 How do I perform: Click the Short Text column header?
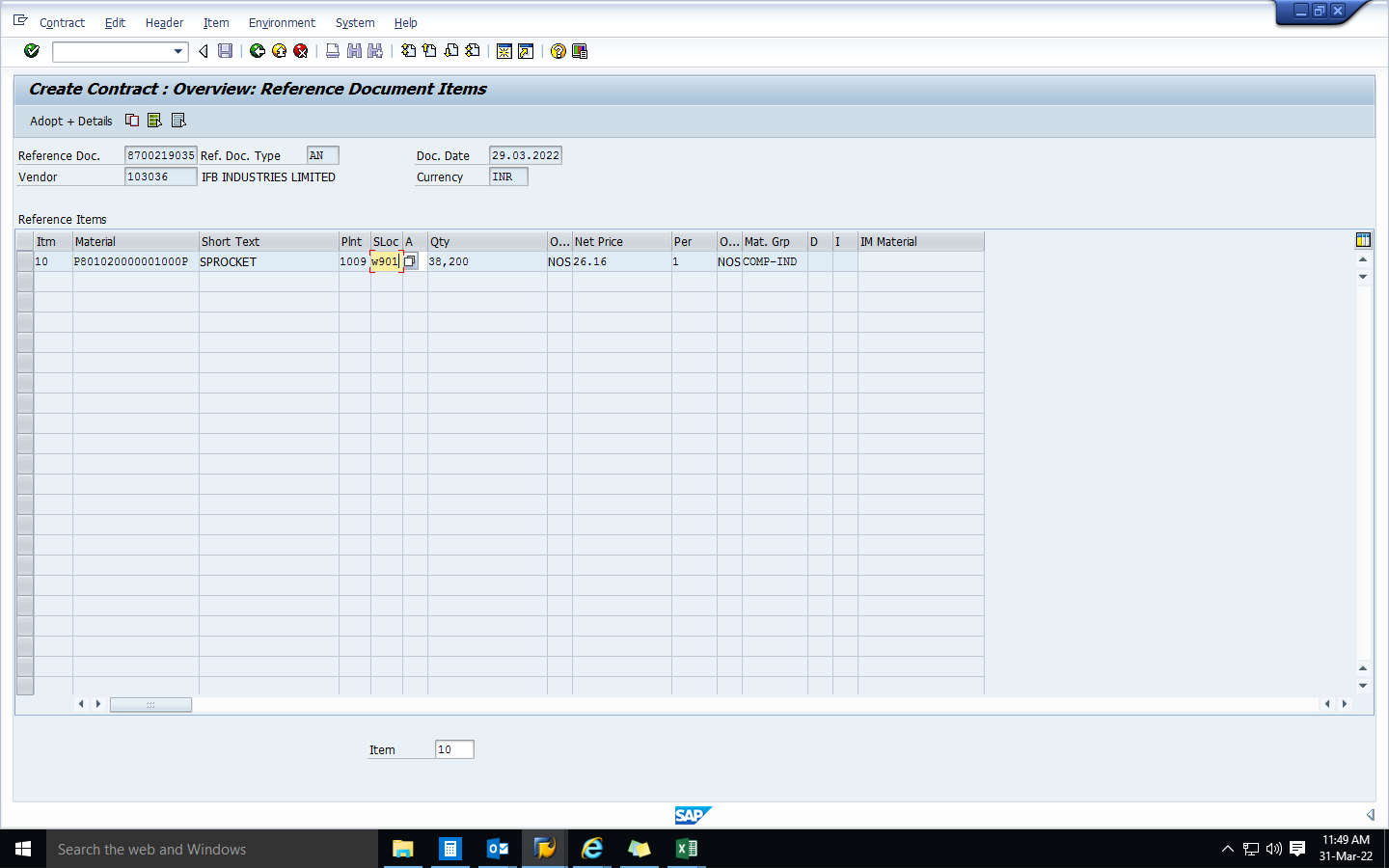[268, 242]
